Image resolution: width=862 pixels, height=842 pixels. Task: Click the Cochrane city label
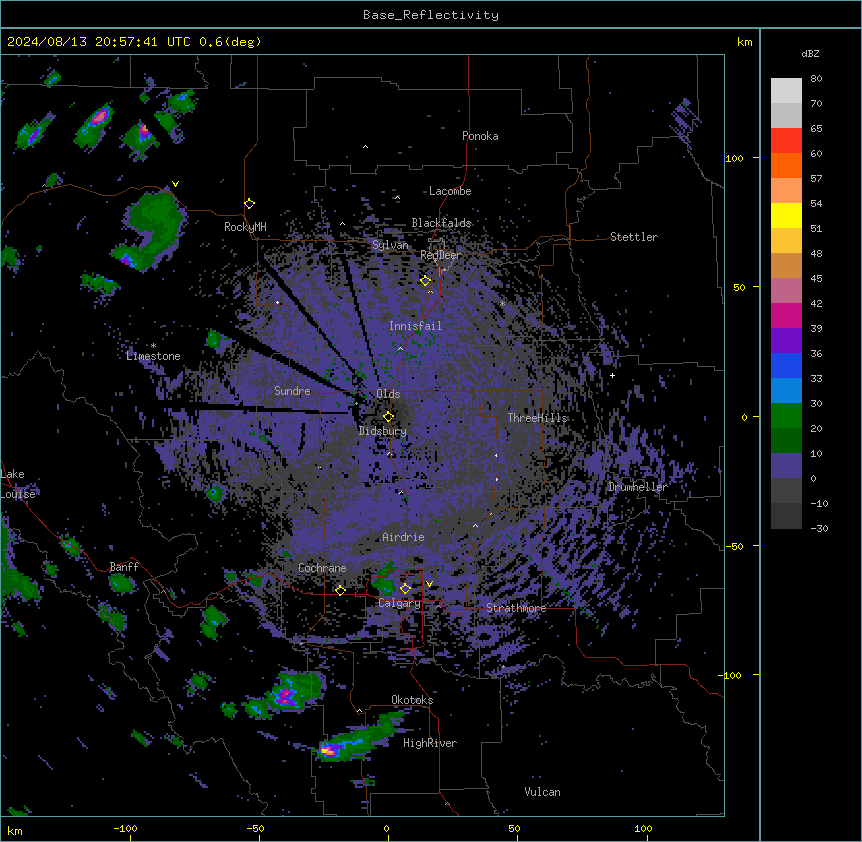tap(322, 568)
